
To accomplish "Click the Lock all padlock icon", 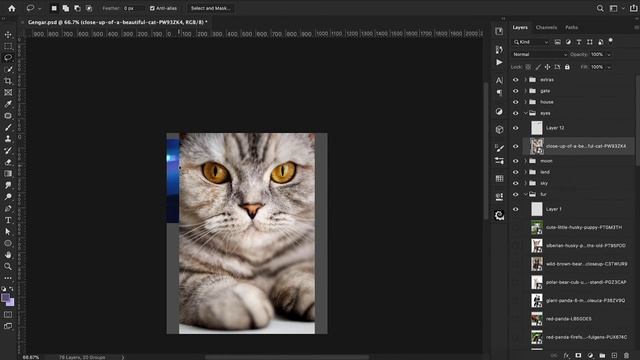I will click(567, 67).
